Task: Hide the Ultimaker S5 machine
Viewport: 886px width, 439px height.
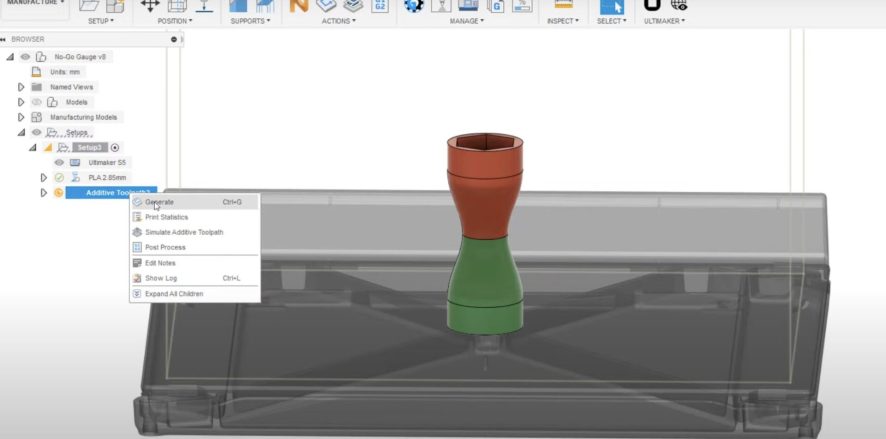Action: click(59, 162)
